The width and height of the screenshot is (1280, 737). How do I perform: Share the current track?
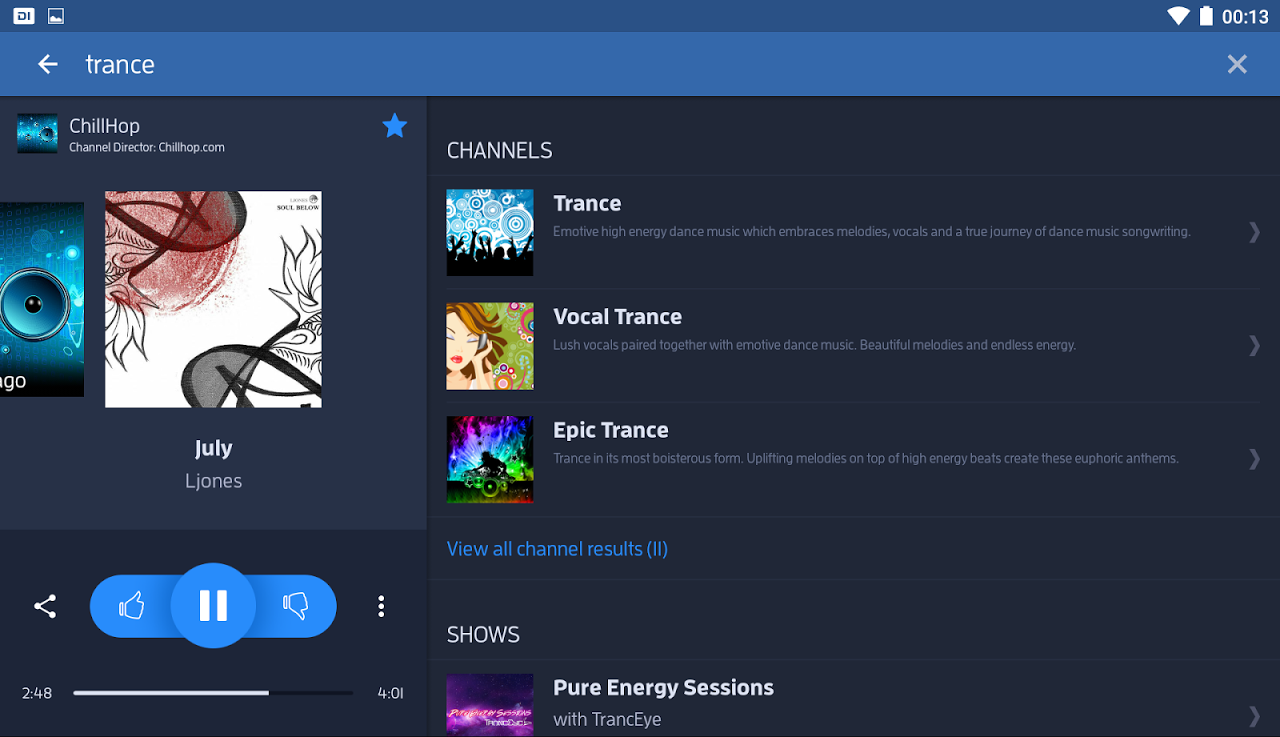(45, 606)
